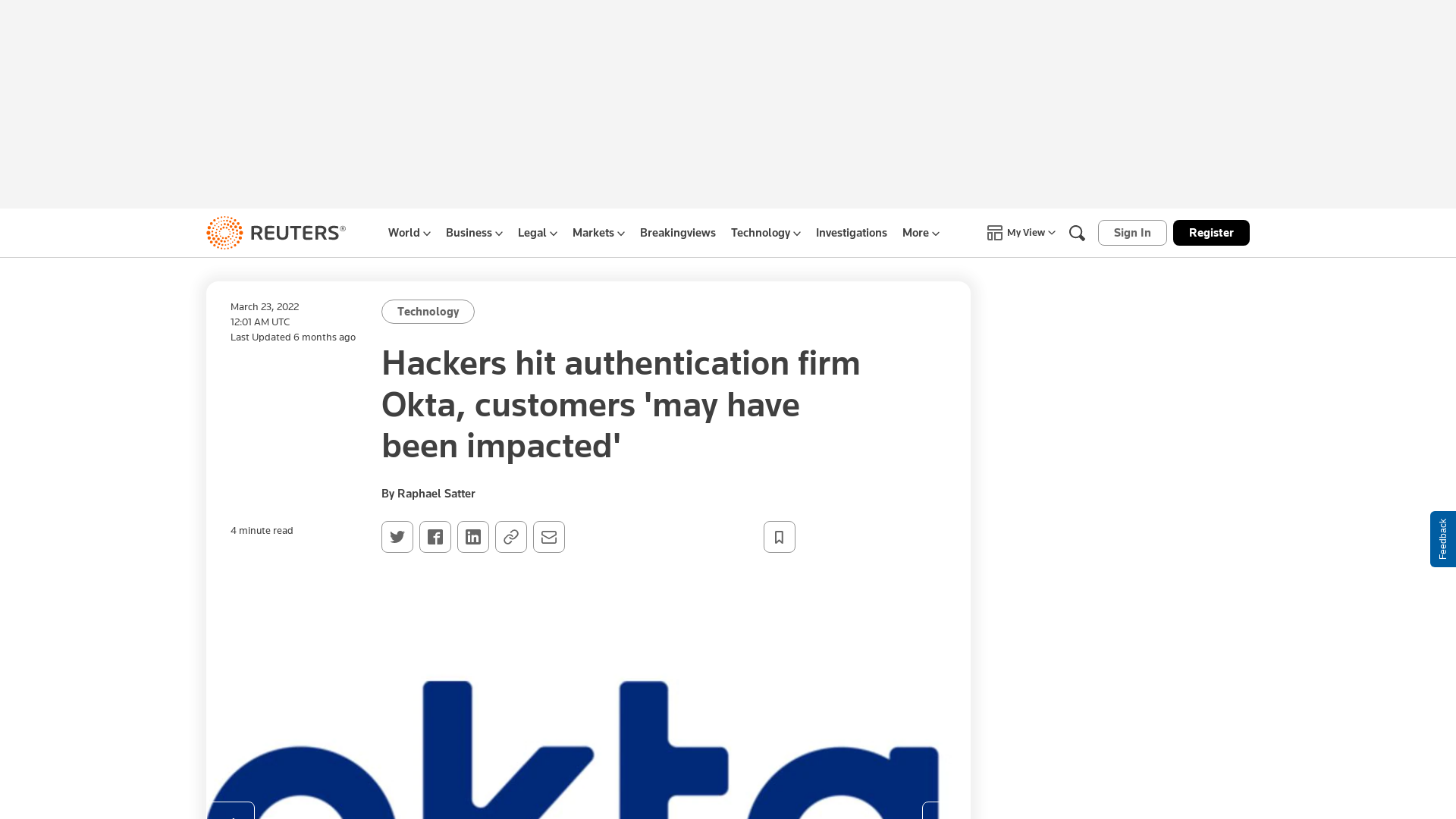1456x819 pixels.
Task: Expand the Legal menu
Action: (538, 233)
